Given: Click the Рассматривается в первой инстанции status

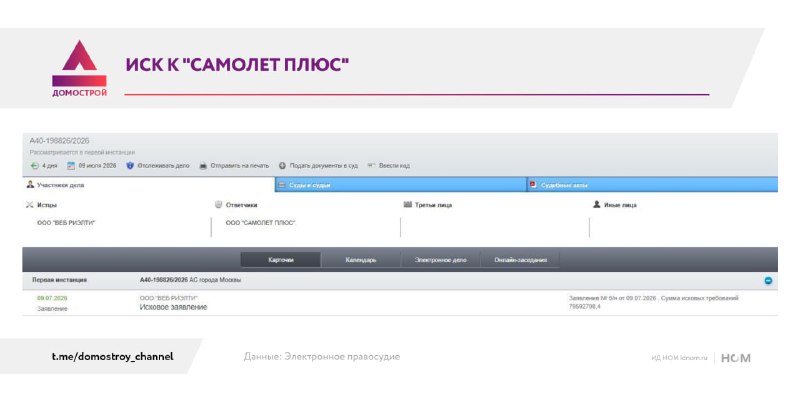Looking at the screenshot, I should [x=82, y=153].
